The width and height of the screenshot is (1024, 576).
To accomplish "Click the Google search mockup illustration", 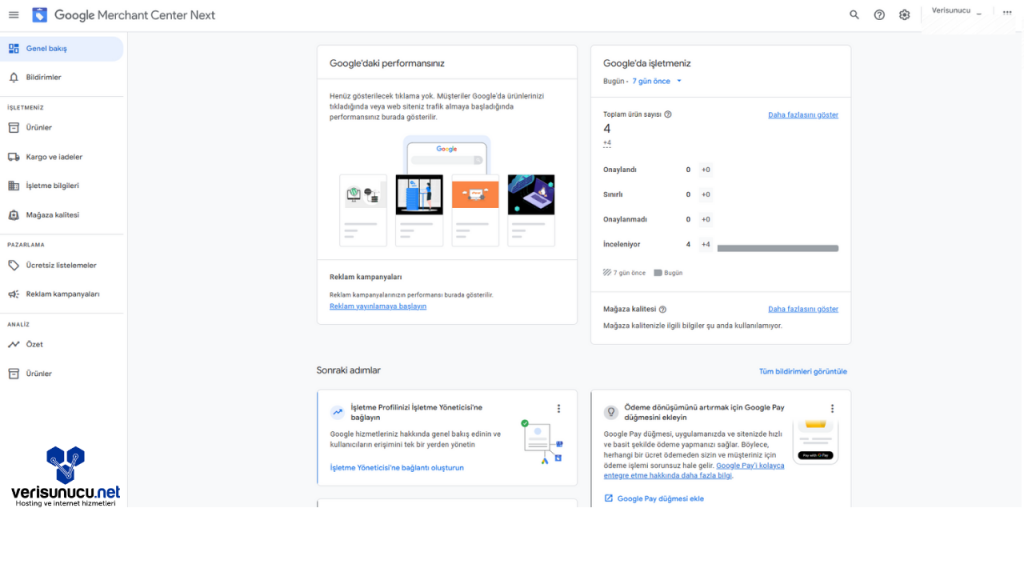I will tap(447, 155).
